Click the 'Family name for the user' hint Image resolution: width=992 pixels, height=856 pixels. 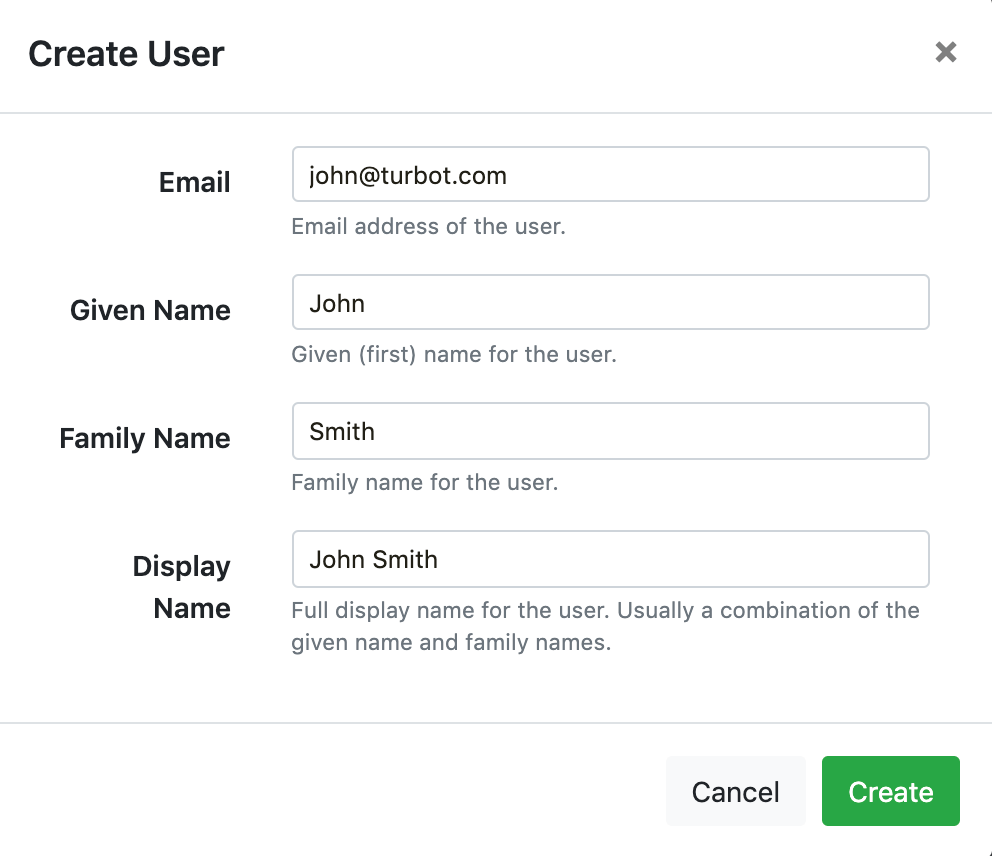pos(425,483)
